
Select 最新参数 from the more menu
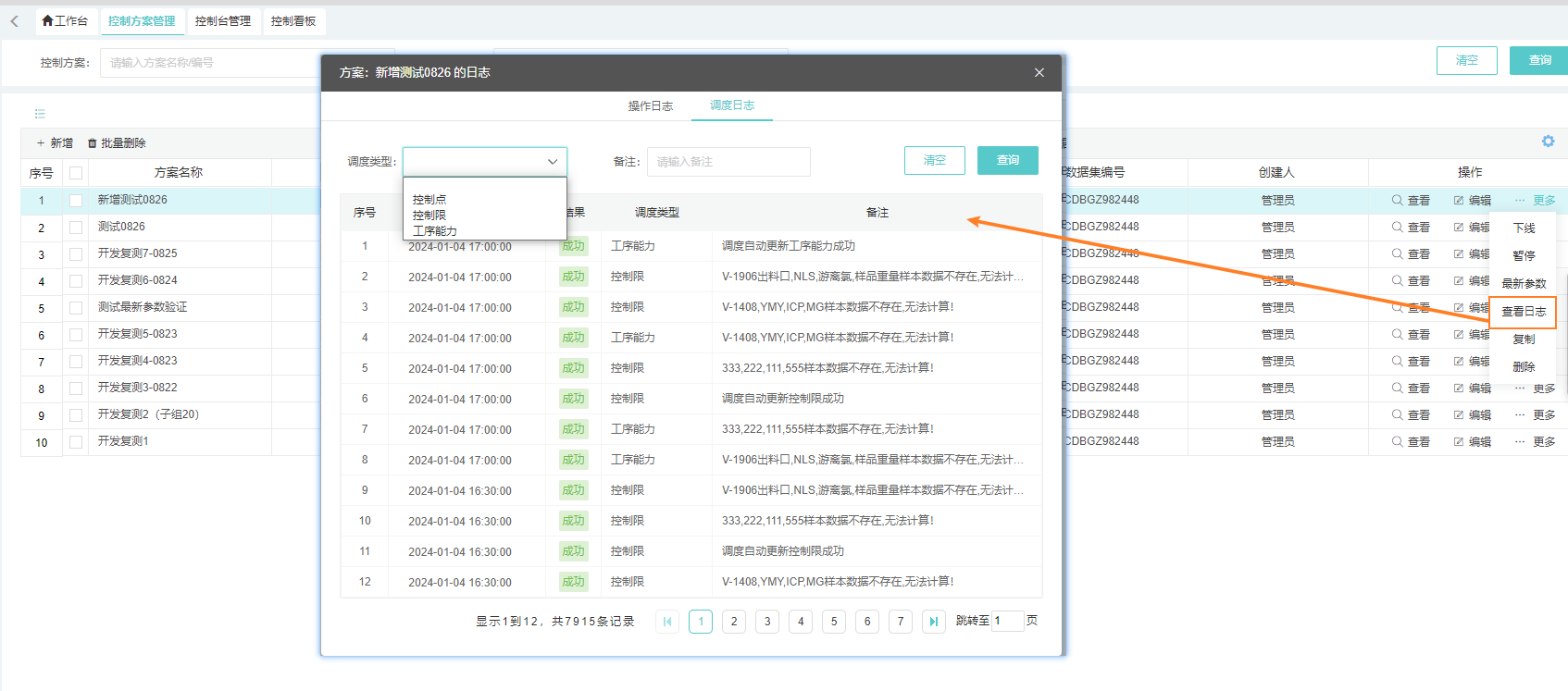click(x=1524, y=283)
